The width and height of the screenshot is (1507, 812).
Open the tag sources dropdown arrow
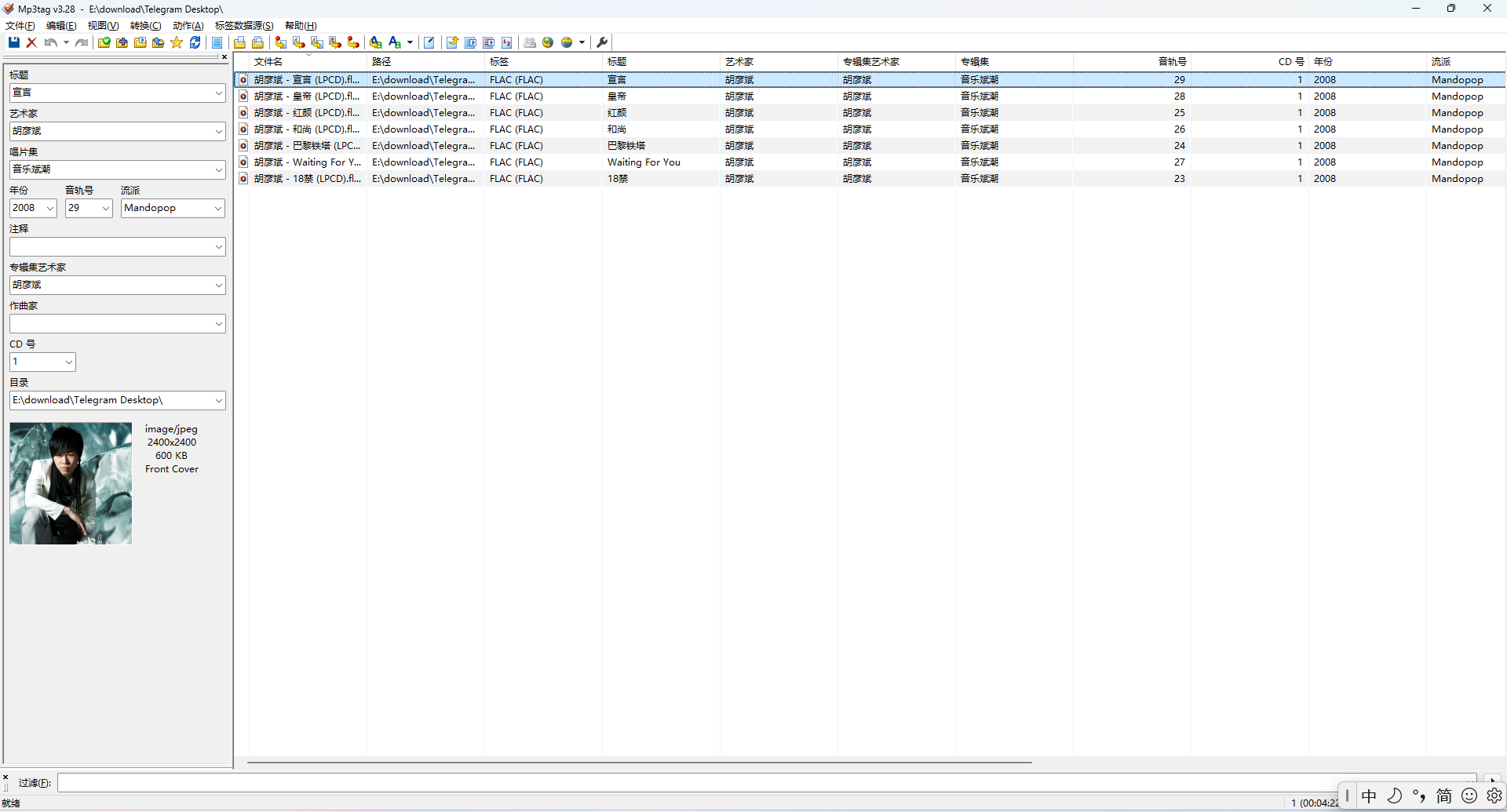click(582, 42)
